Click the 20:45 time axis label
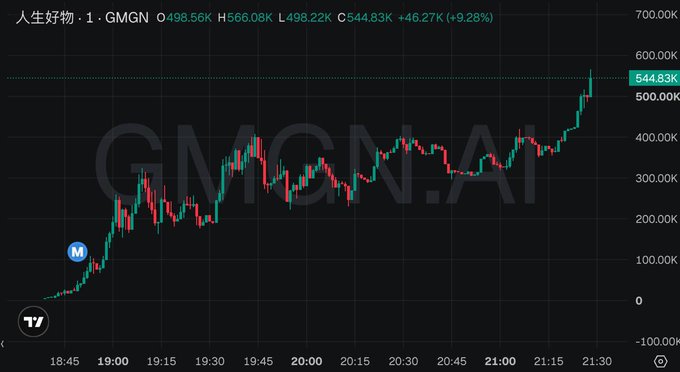This screenshot has height=372, width=680. pos(451,361)
